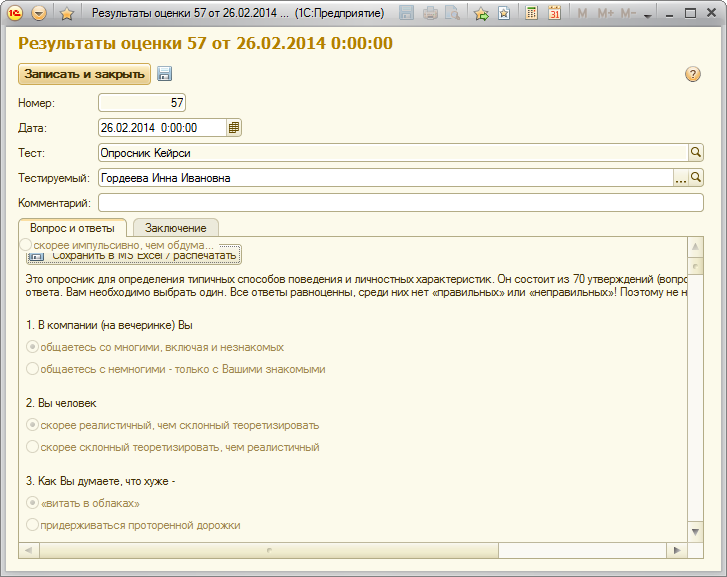The height and width of the screenshot is (577, 727).
Task: Click question text 1. В компании (на вечеринке) Вы
Action: 109,325
